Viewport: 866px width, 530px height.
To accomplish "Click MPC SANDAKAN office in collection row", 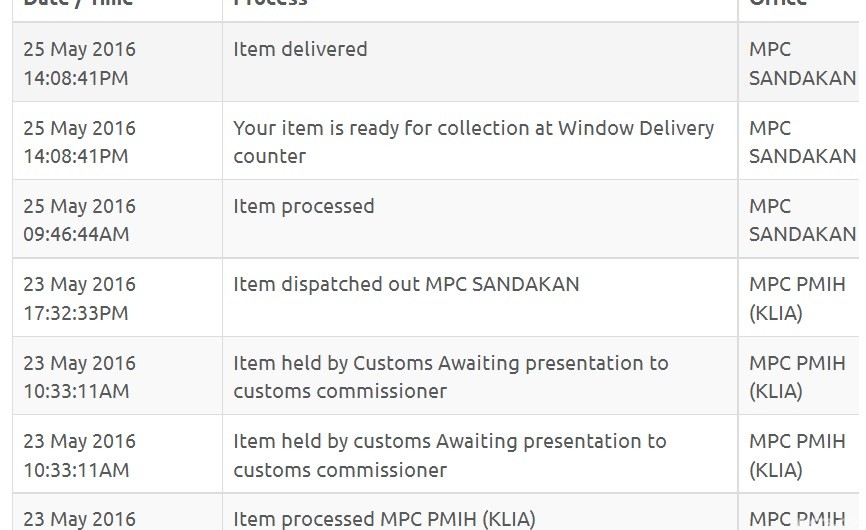I will click(802, 142).
